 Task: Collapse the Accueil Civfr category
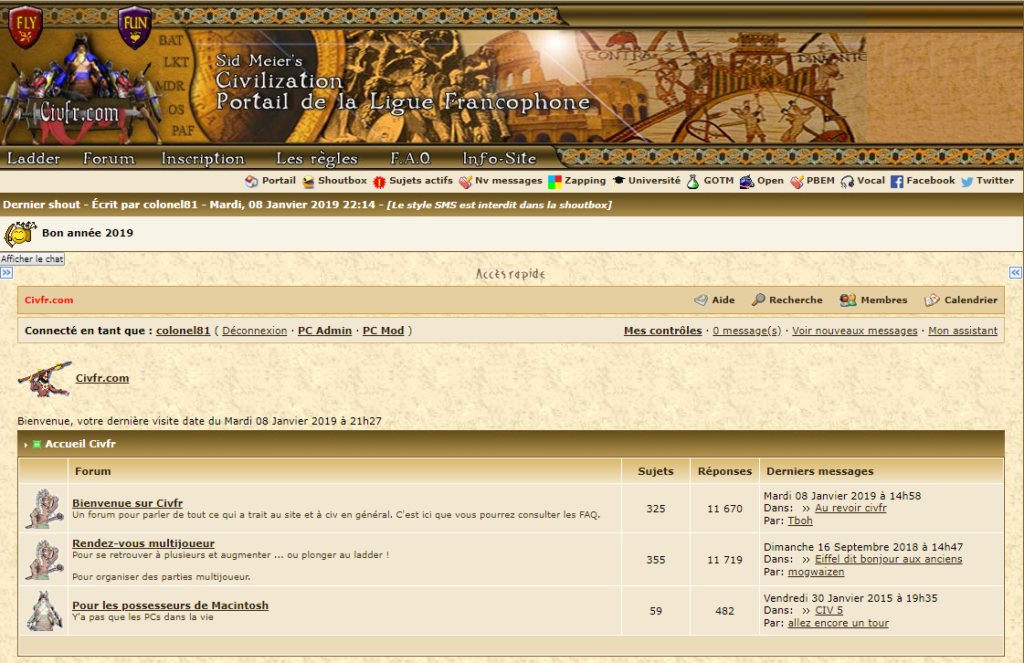tap(37, 444)
